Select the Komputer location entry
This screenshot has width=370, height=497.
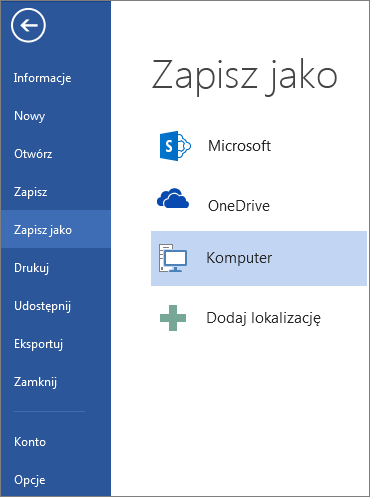[x=259, y=258]
